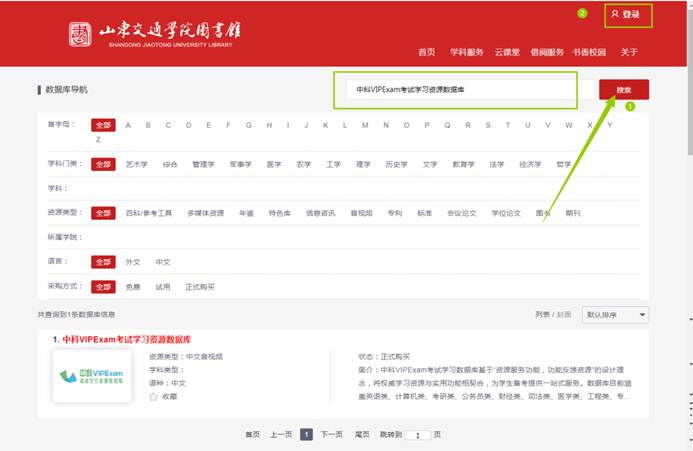693x451 pixels.
Task: Open the 书香校园 navigation menu item
Action: (x=589, y=52)
